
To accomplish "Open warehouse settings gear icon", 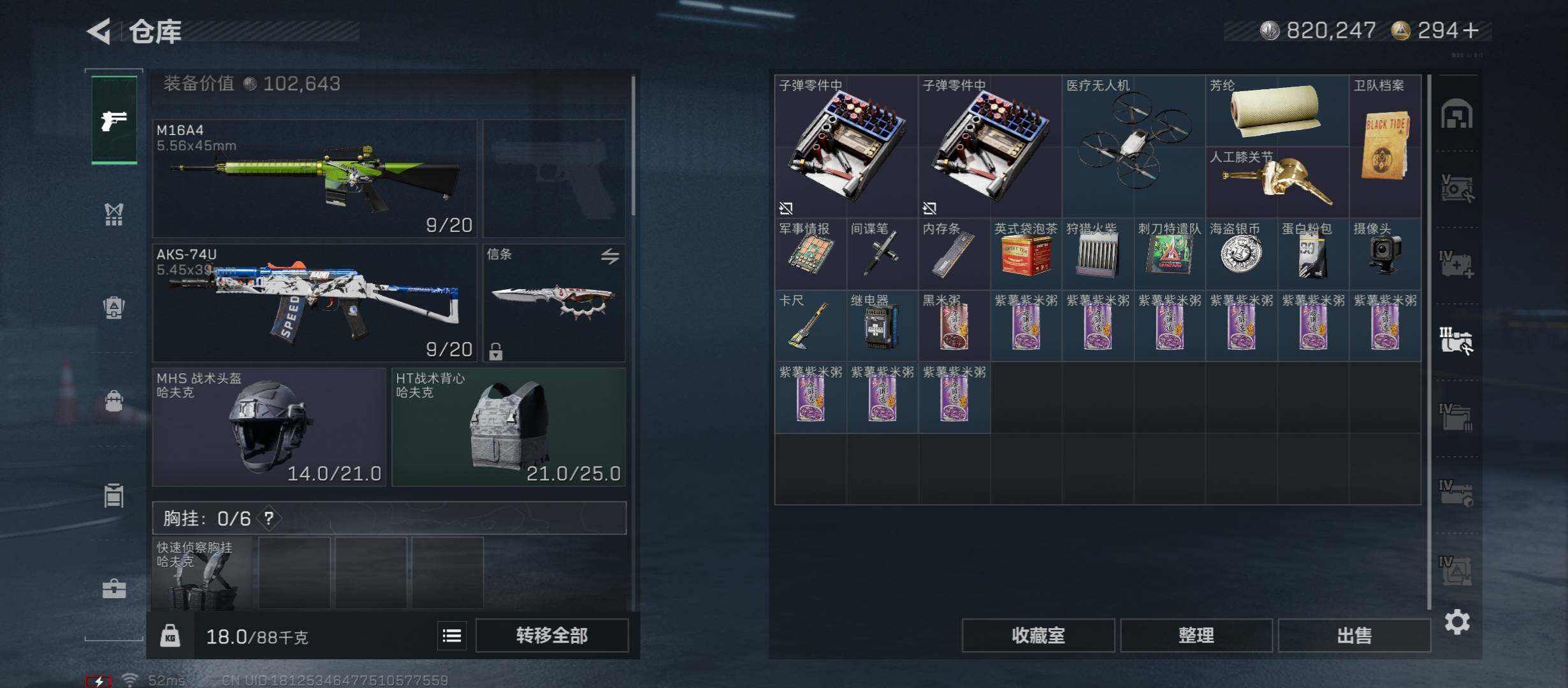I will [1457, 622].
